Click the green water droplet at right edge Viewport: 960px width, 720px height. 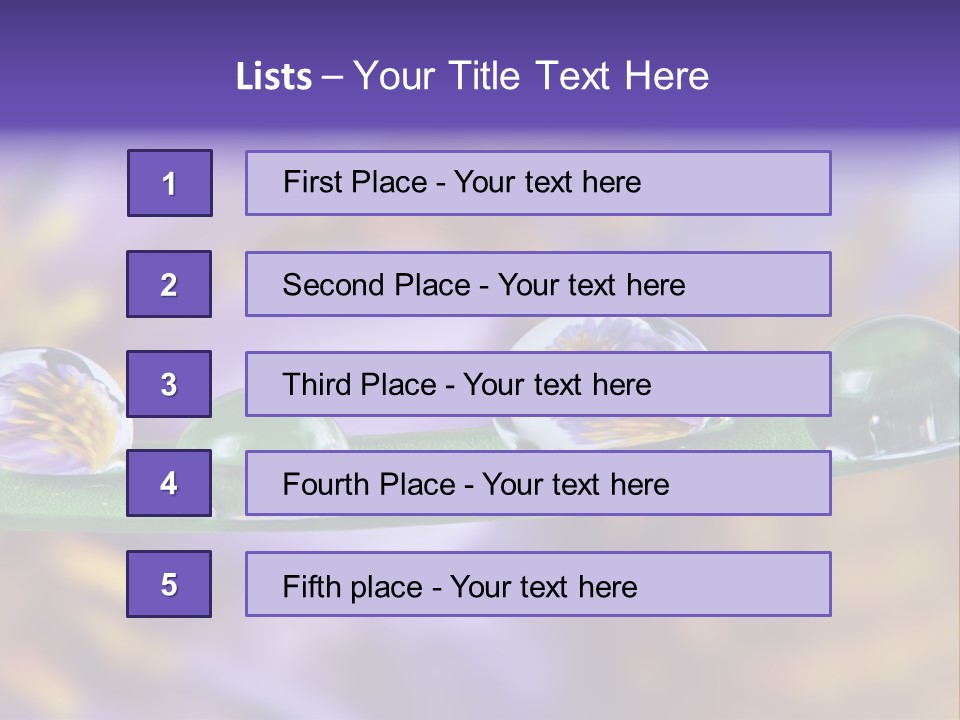tap(895, 387)
